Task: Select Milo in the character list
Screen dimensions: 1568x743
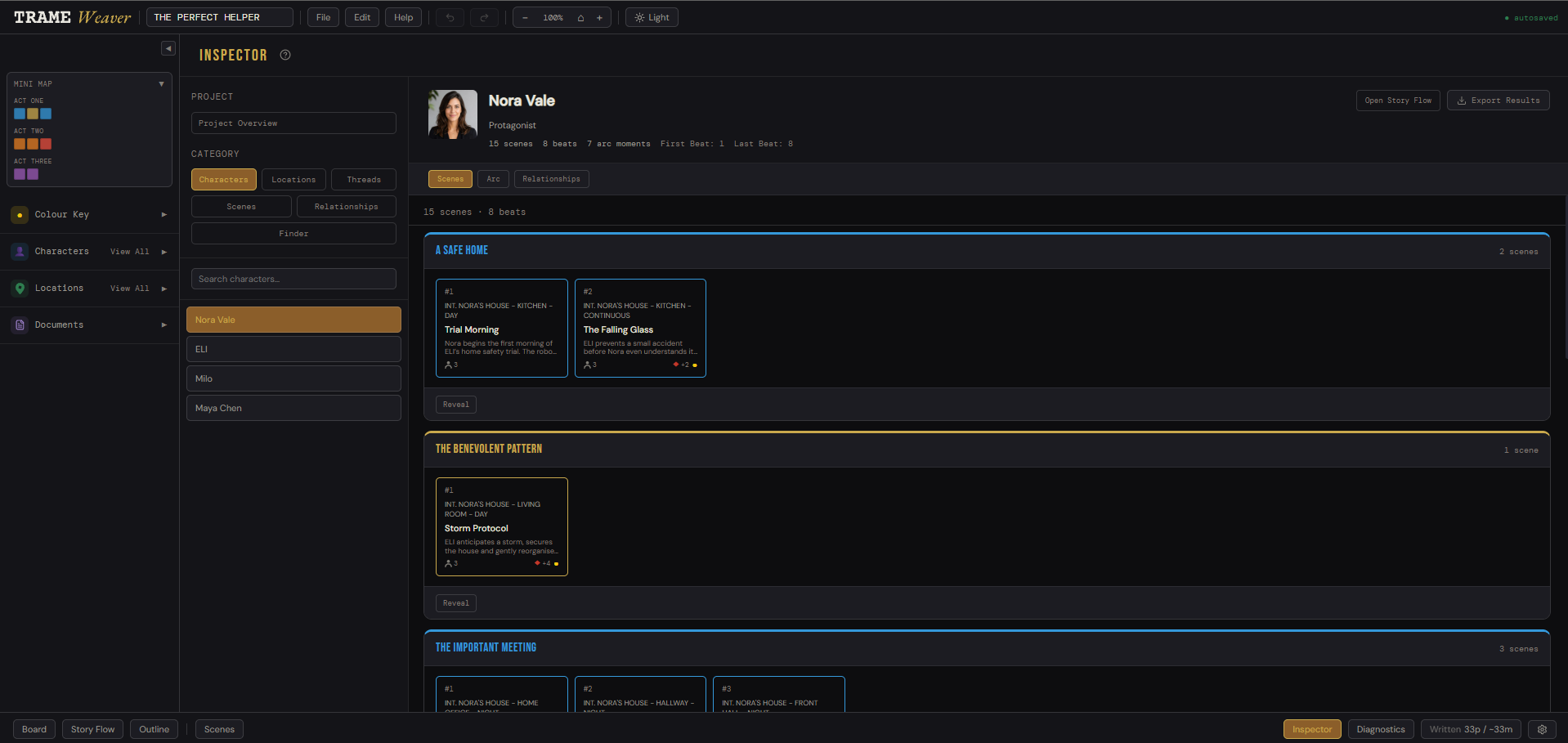Action: tap(293, 378)
